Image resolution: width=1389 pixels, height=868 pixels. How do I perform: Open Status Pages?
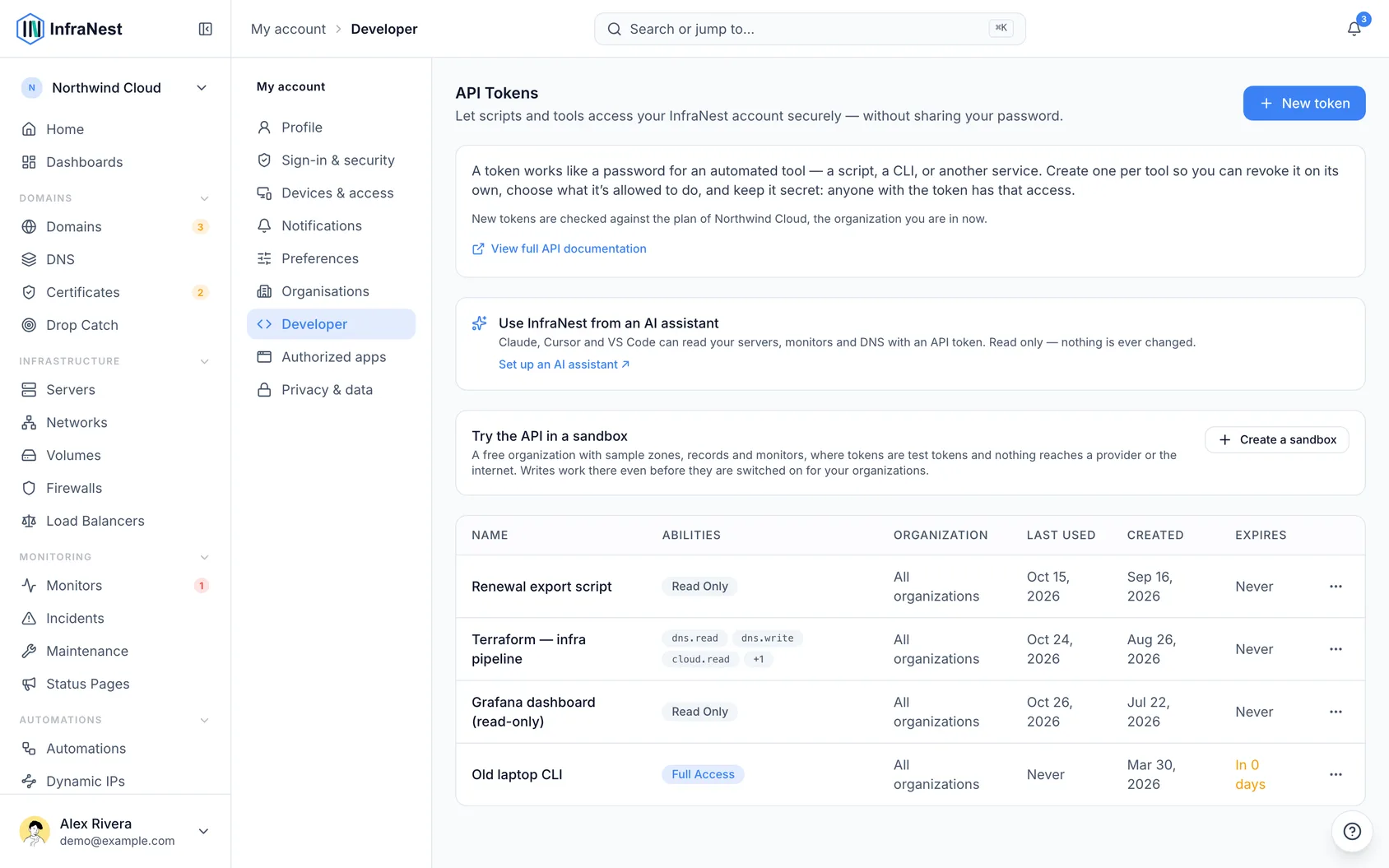click(x=115, y=684)
